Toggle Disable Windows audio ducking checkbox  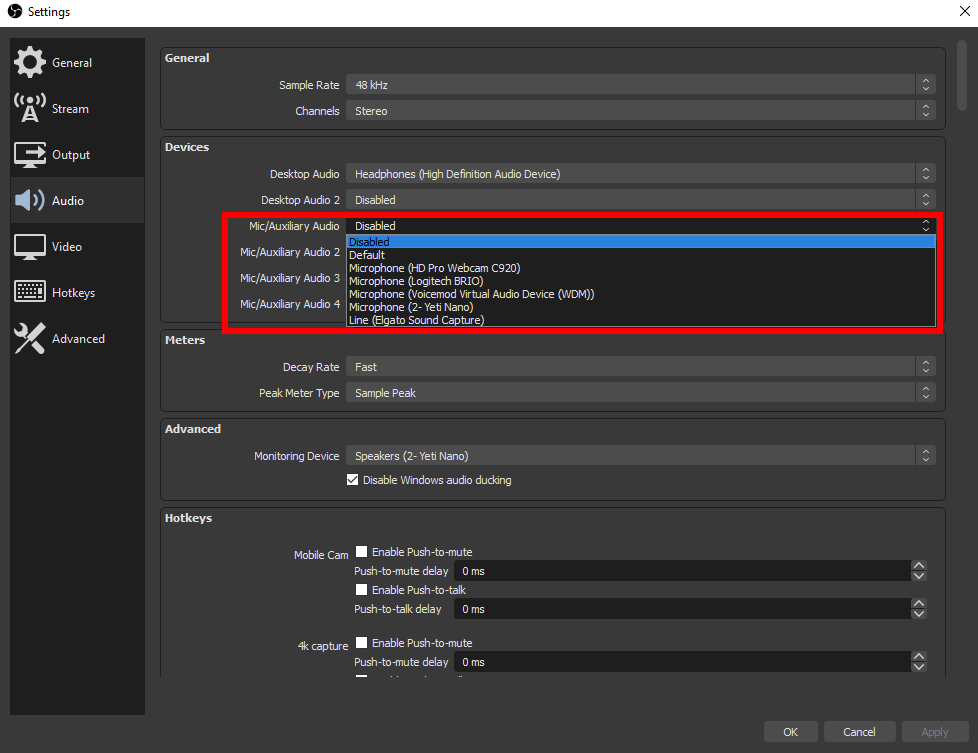pyautogui.click(x=352, y=480)
